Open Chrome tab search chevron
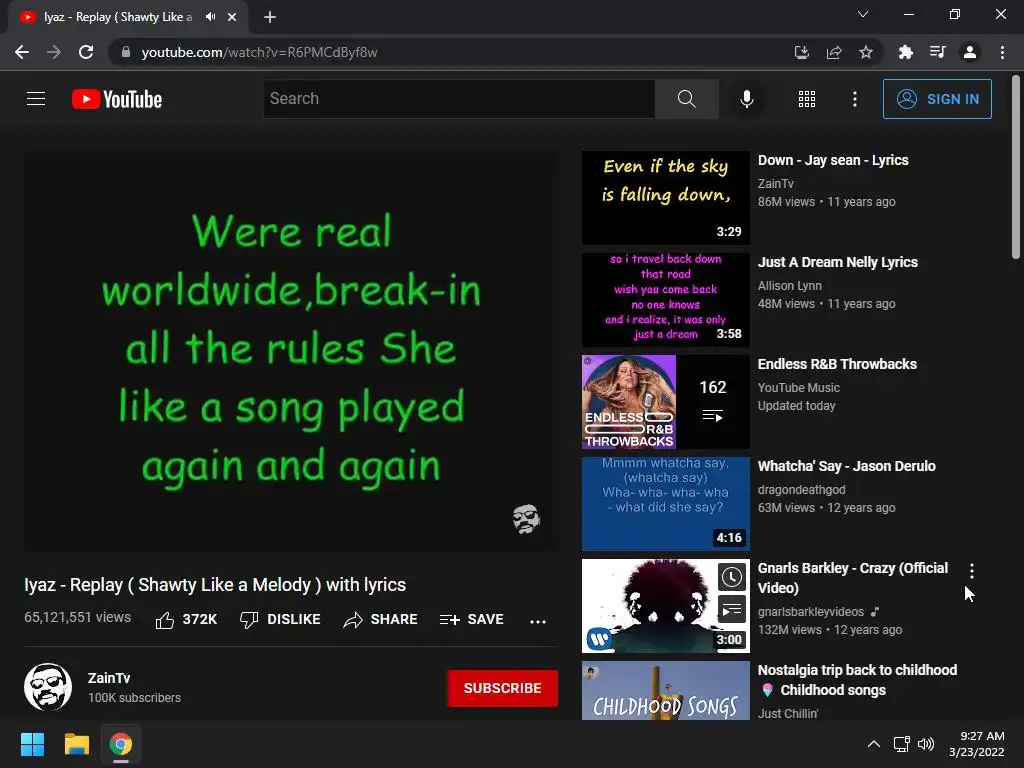 pyautogui.click(x=863, y=14)
